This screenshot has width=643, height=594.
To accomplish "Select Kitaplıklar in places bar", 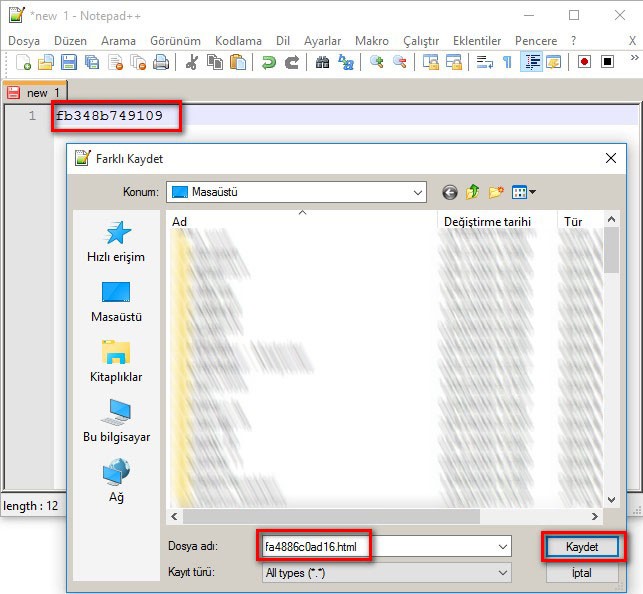I will click(116, 362).
